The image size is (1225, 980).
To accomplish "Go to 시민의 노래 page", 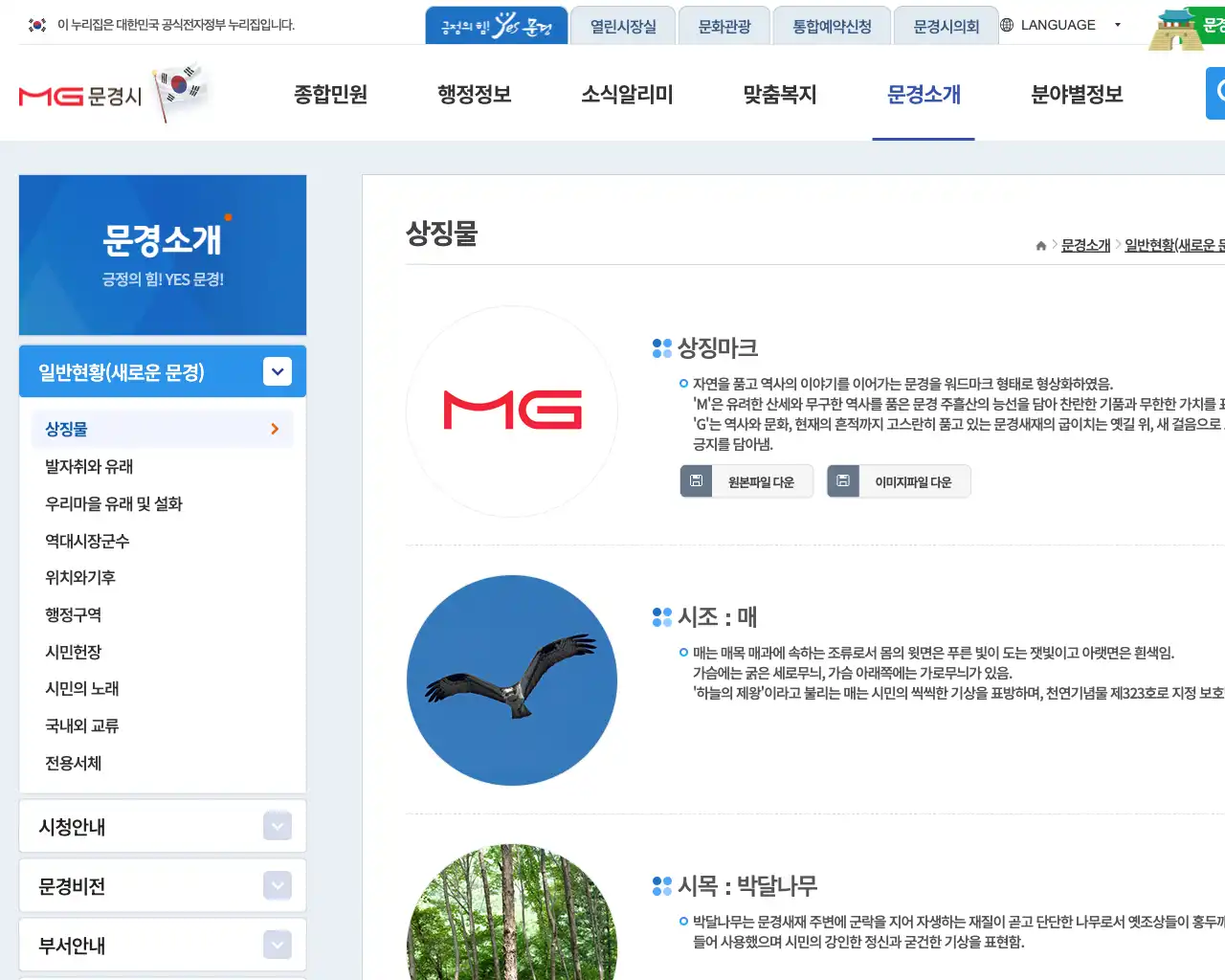I will [82, 688].
